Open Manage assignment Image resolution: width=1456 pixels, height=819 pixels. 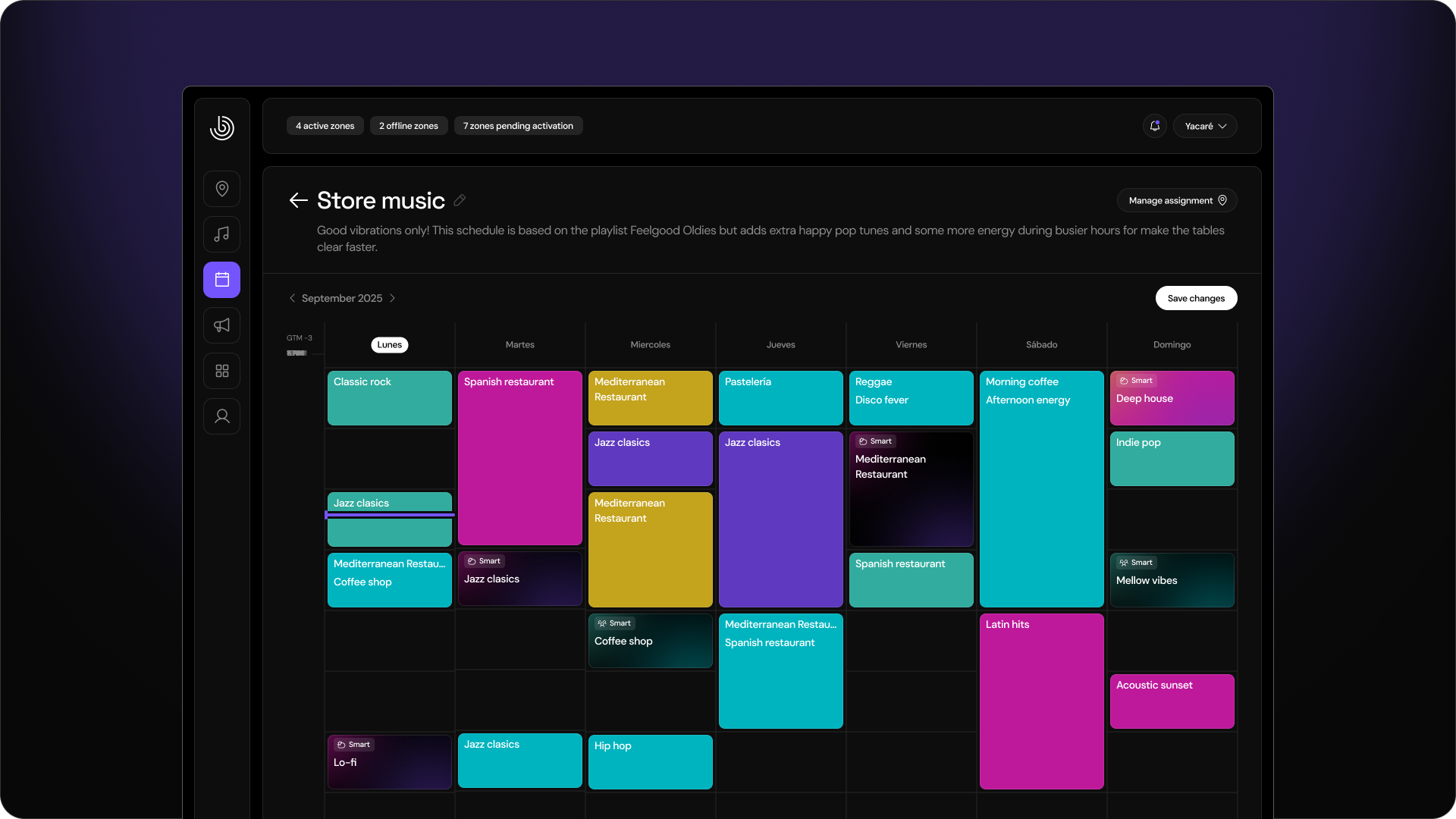coord(1176,200)
